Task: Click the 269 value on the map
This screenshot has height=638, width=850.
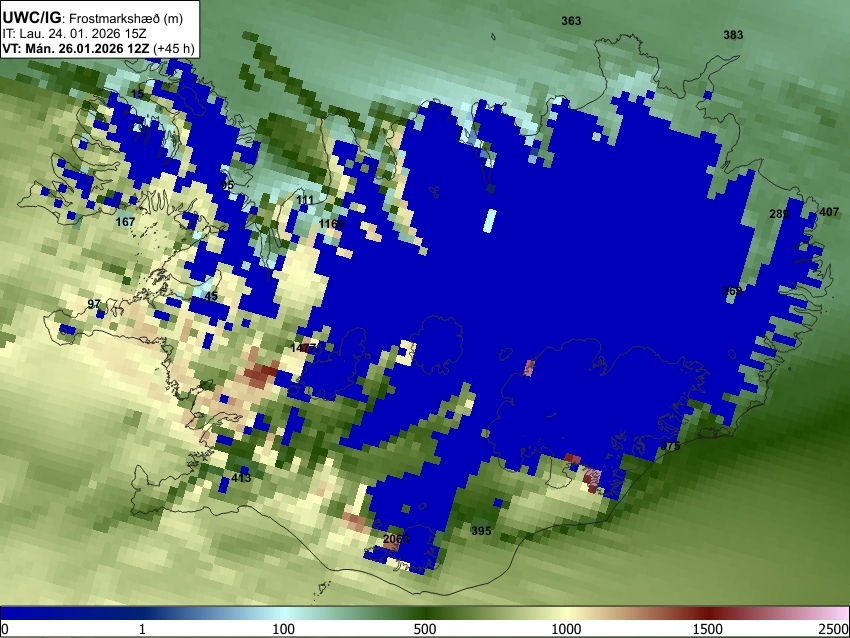Action: [x=732, y=292]
